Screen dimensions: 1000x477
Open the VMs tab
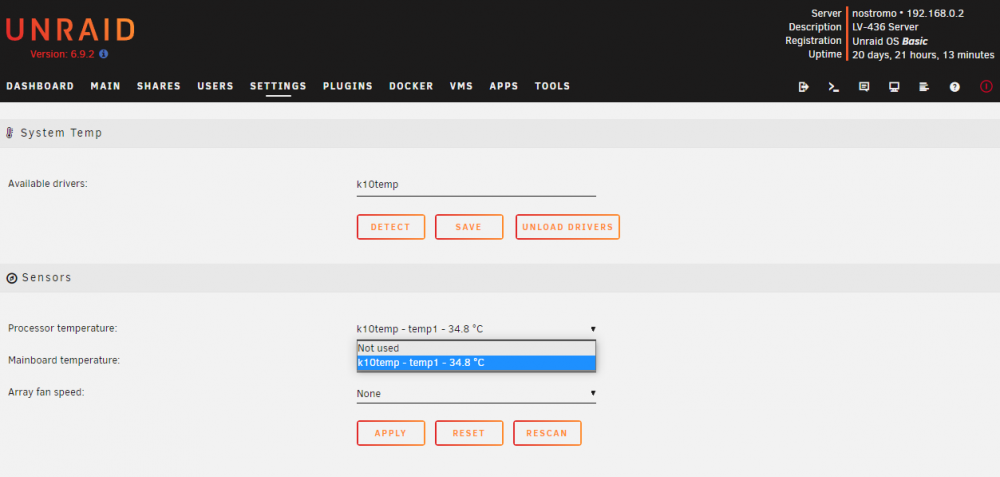pyautogui.click(x=461, y=86)
